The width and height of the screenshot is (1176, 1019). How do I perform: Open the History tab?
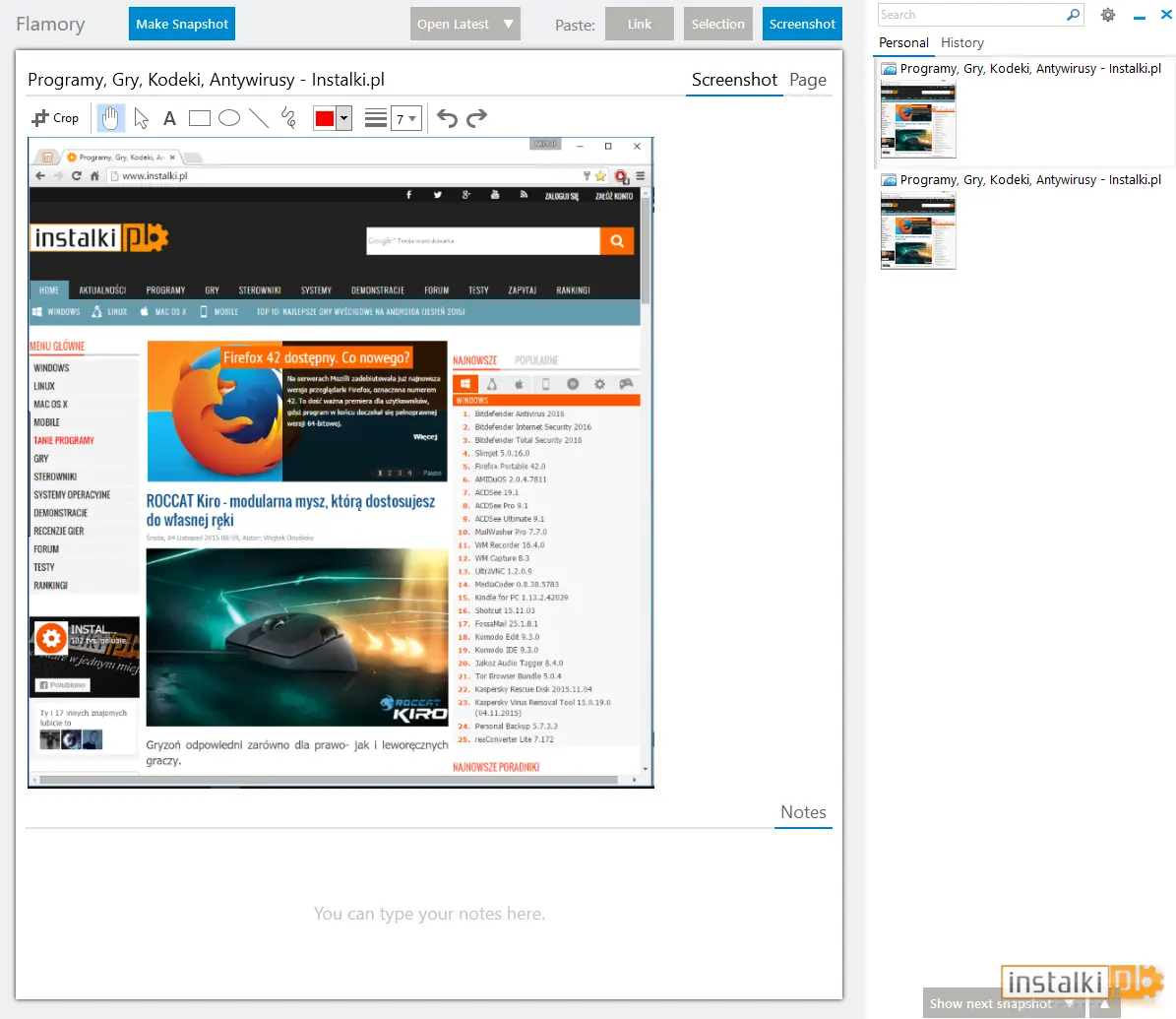[962, 42]
